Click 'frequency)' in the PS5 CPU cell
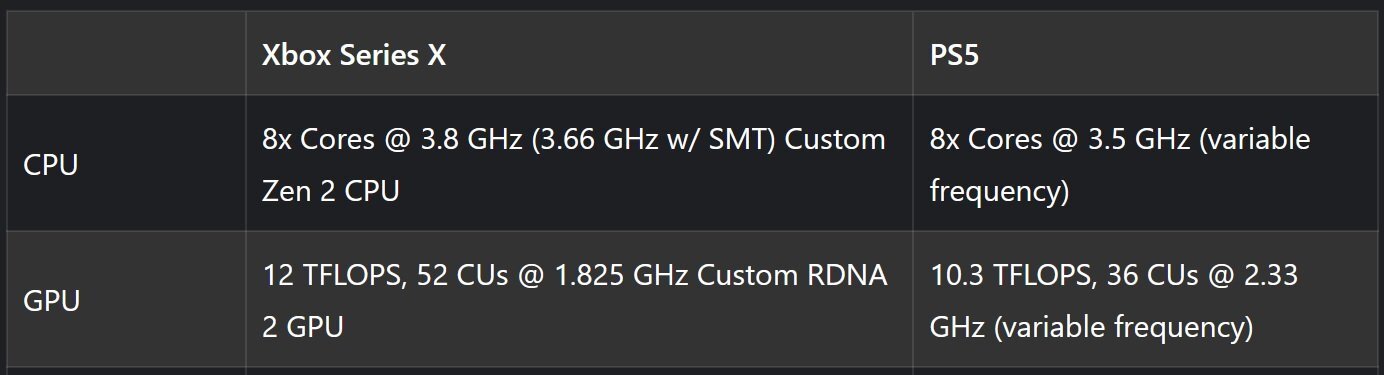 click(x=999, y=191)
